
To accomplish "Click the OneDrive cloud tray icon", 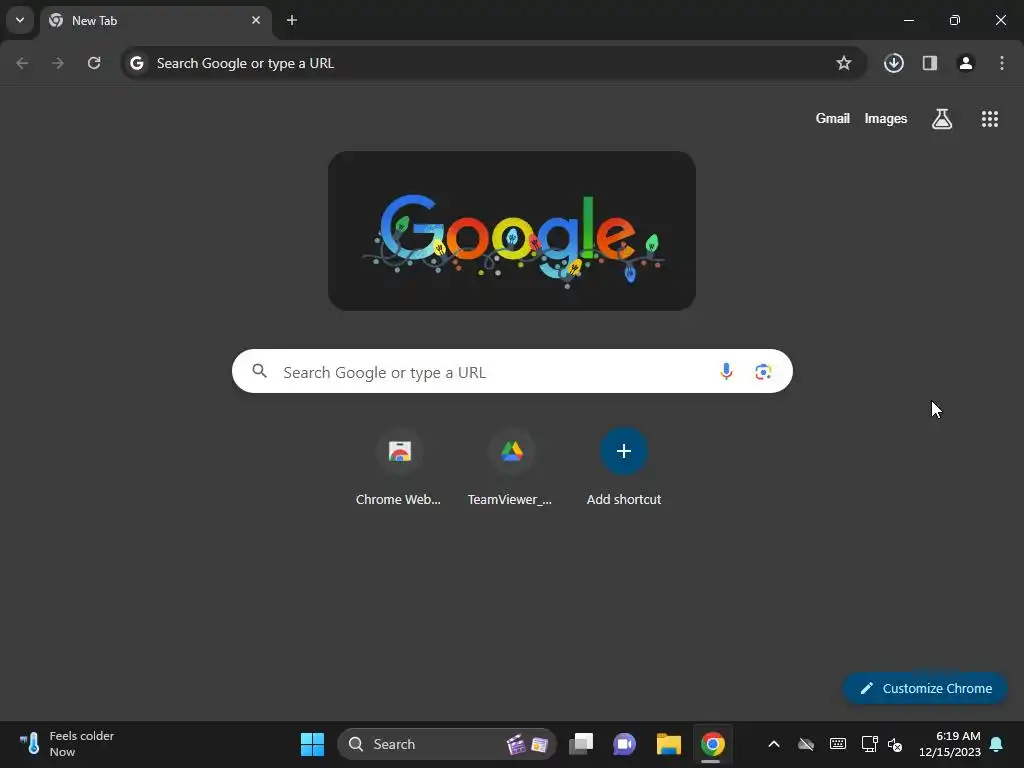I will coord(806,744).
